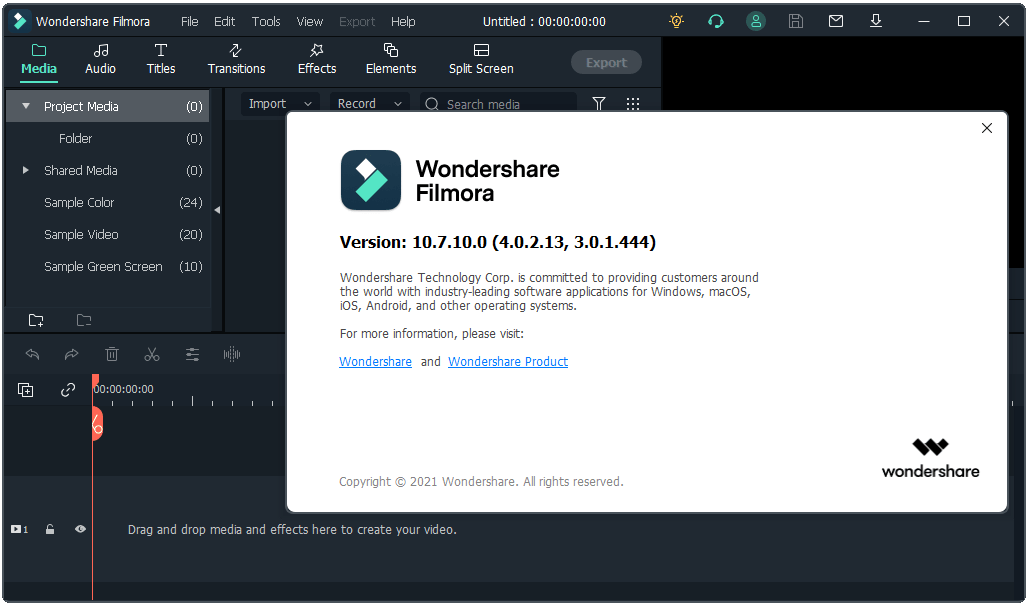Click the Filmora app icon in title bar
Viewport: 1029px width, 605px height.
20,21
